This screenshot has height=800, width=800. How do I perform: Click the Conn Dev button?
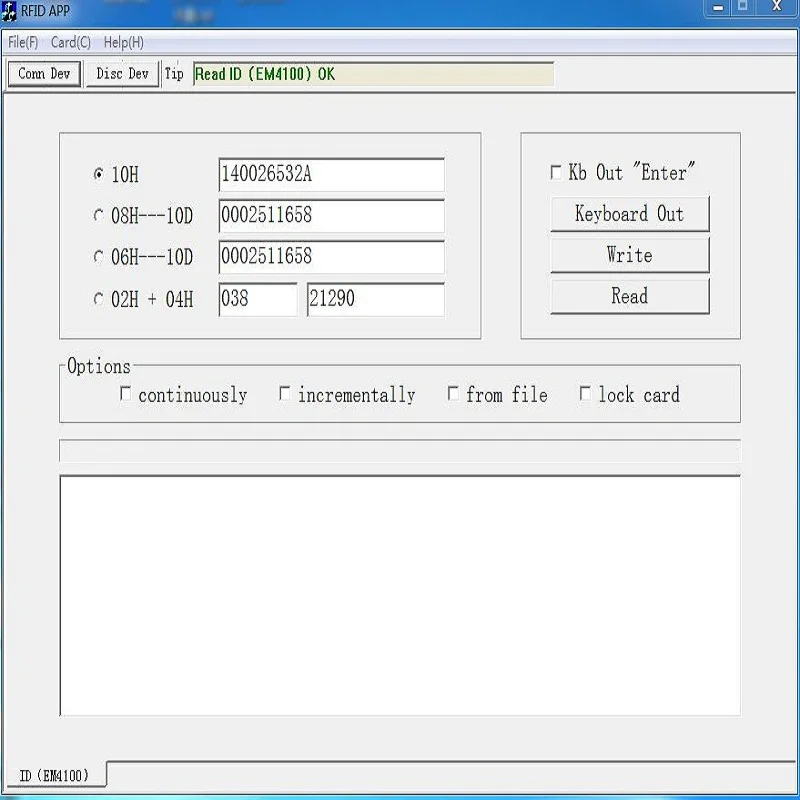coord(43,73)
